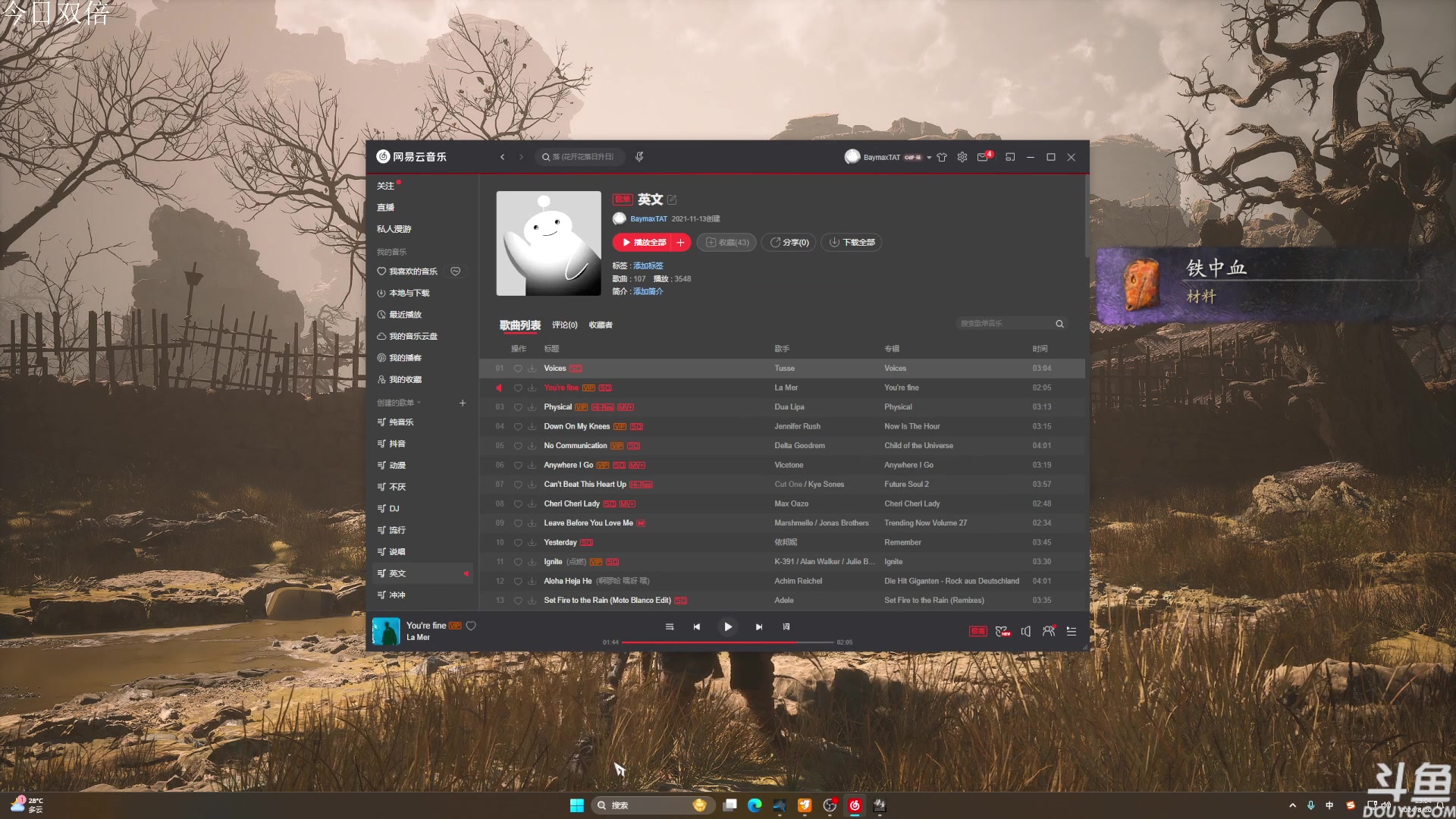The image size is (1456, 819).
Task: Open the mail inbox with 4 notifications
Action: pyautogui.click(x=983, y=157)
